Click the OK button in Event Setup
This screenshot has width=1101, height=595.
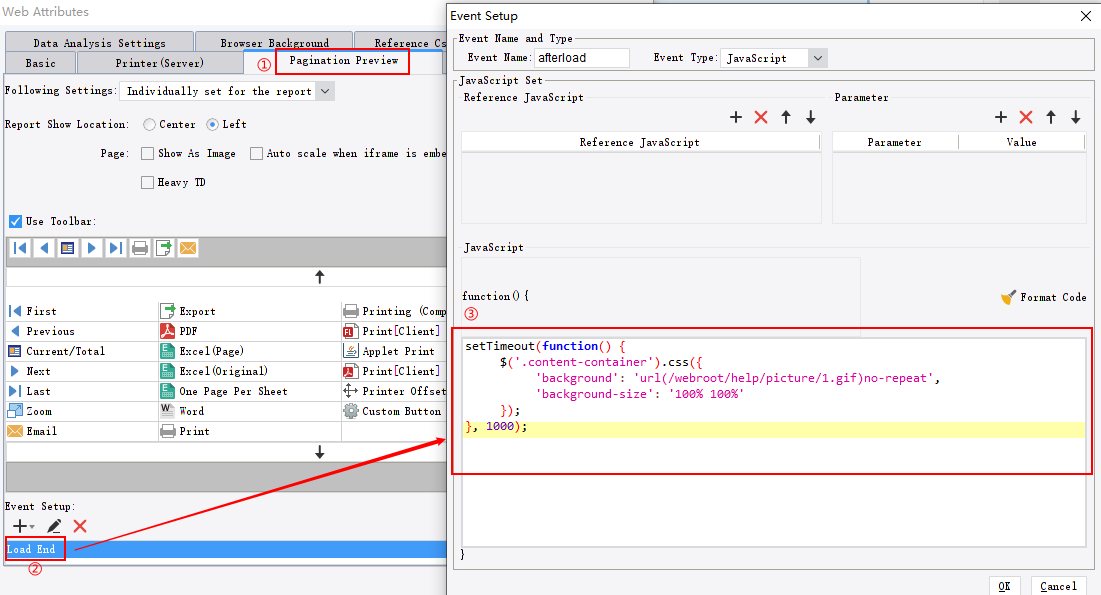(1005, 586)
